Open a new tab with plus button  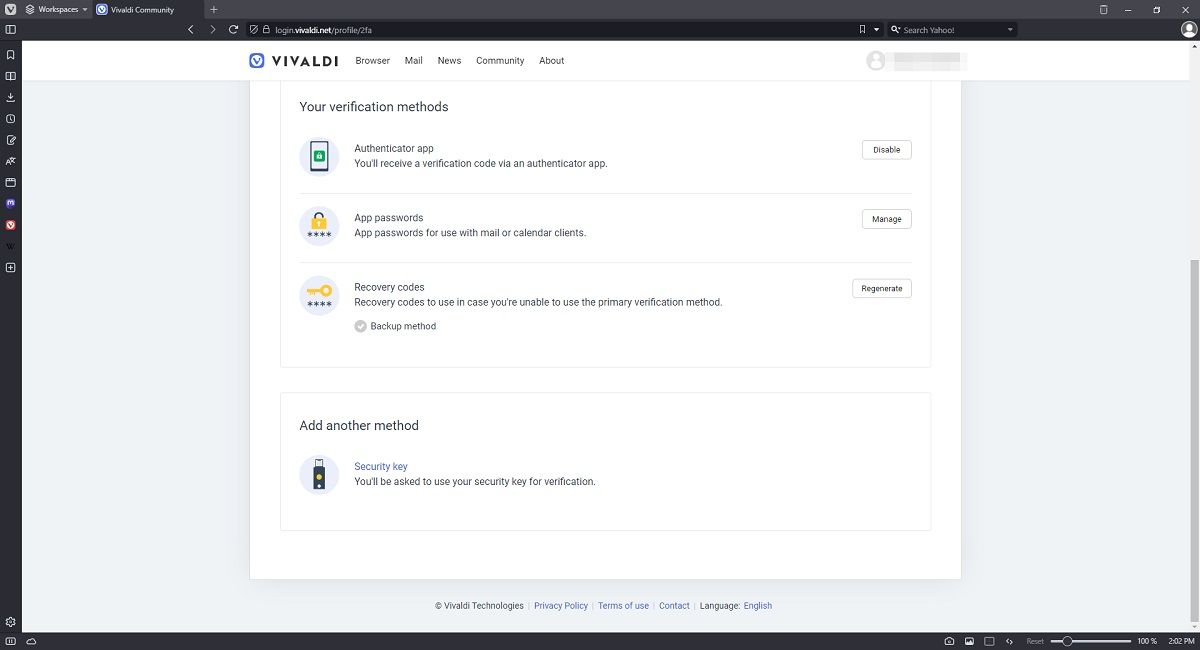213,9
